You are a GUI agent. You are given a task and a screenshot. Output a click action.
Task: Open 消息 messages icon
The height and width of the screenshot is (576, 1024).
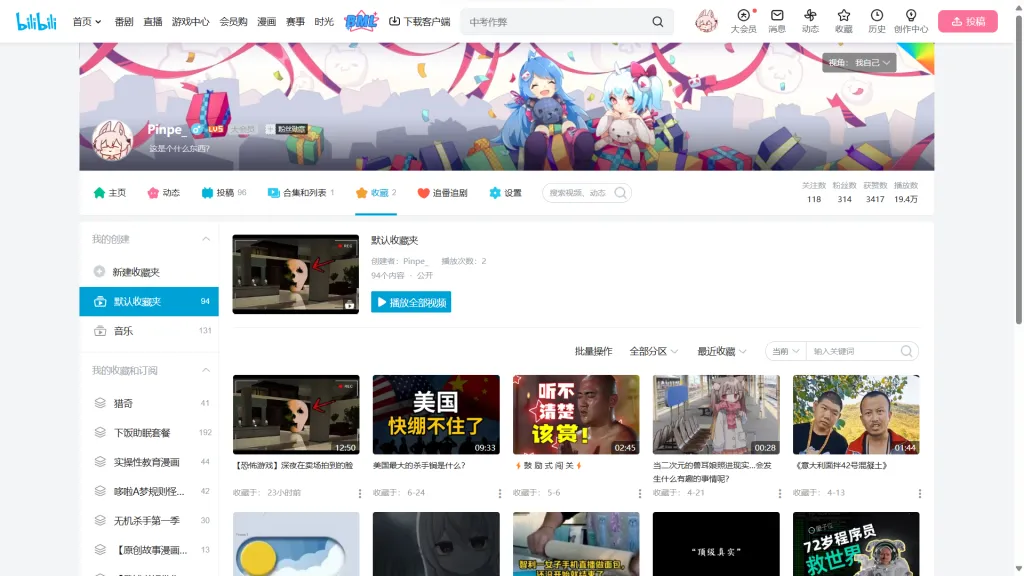pyautogui.click(x=777, y=21)
